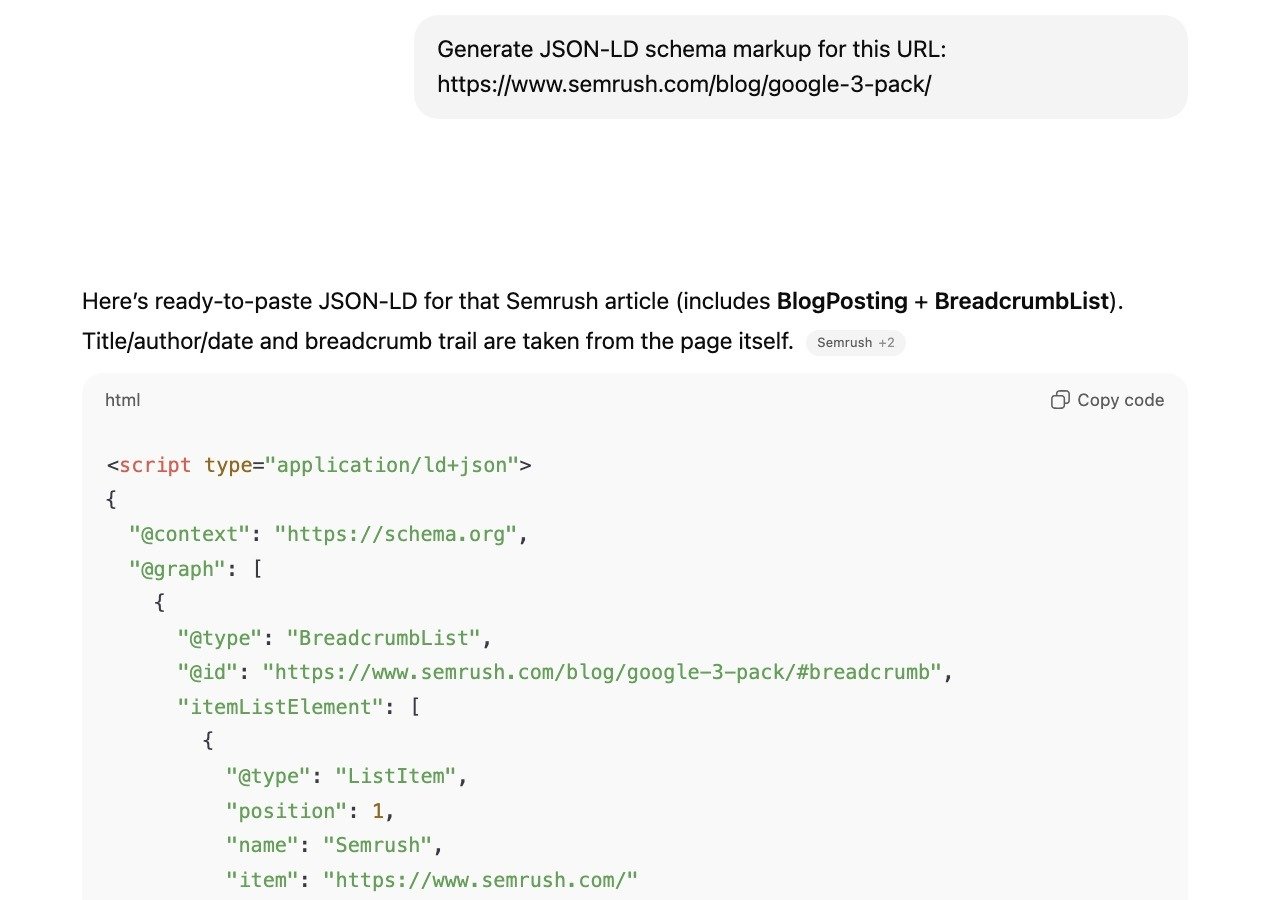Click the BreadcrumbList bold text in the response
The image size is (1272, 900).
1022,301
